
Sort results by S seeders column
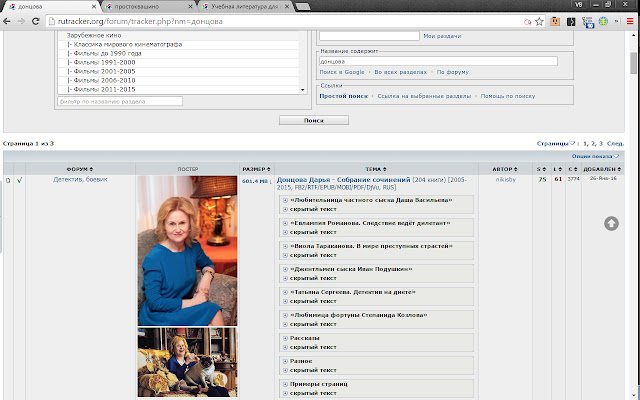coord(541,169)
